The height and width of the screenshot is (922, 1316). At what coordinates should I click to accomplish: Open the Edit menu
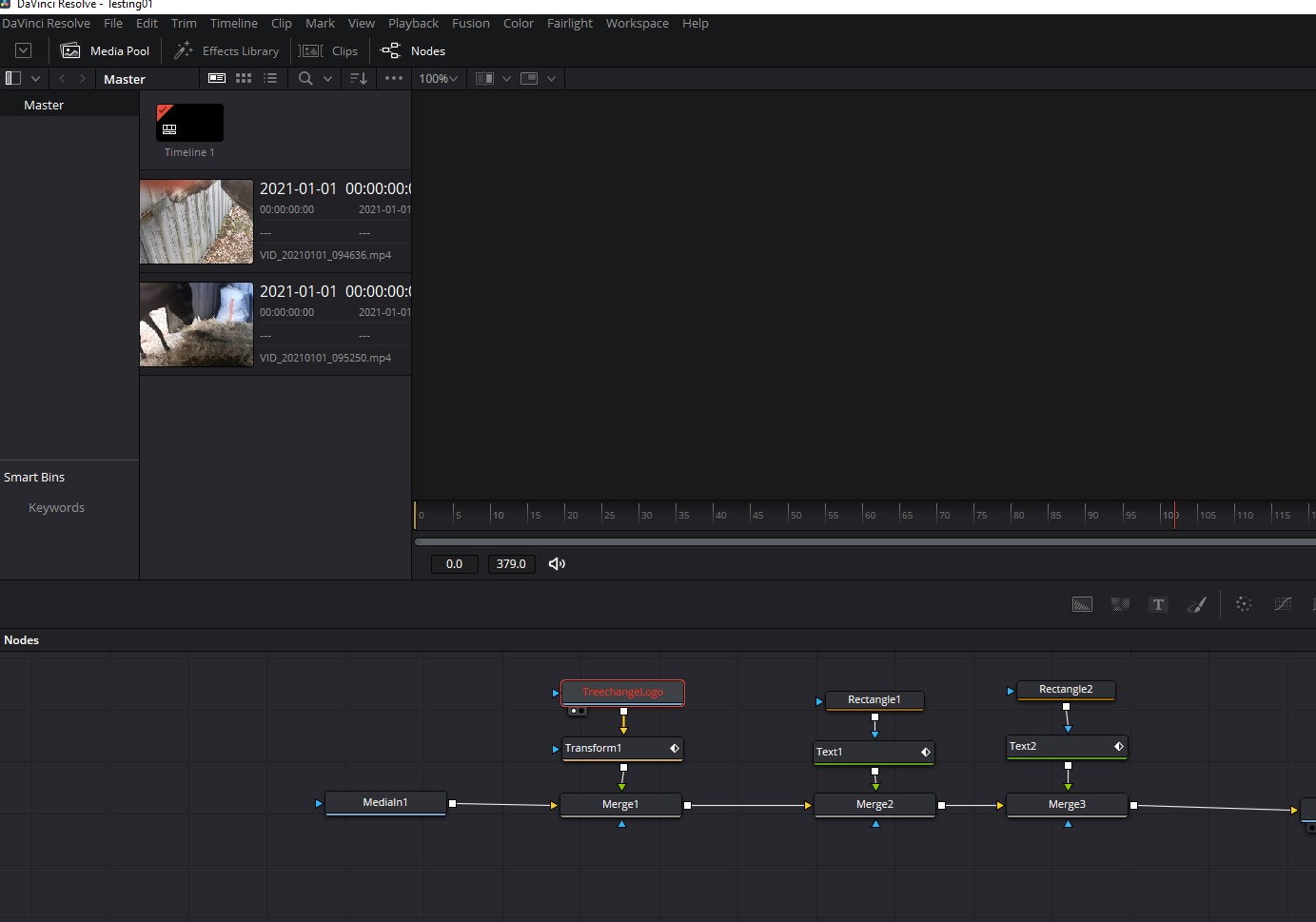click(x=147, y=23)
